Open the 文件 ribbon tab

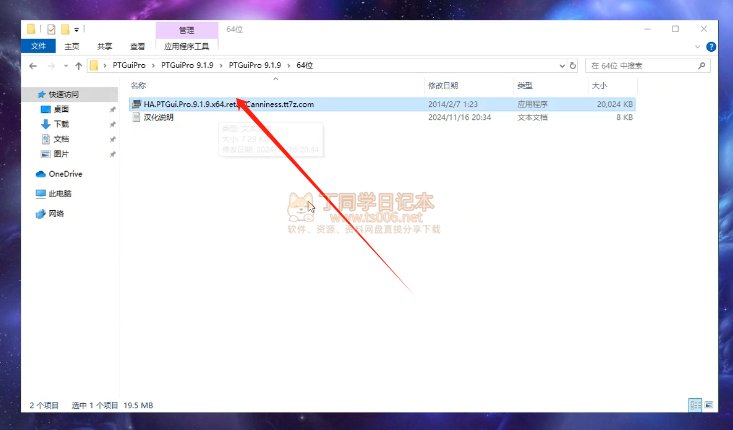coord(38,46)
